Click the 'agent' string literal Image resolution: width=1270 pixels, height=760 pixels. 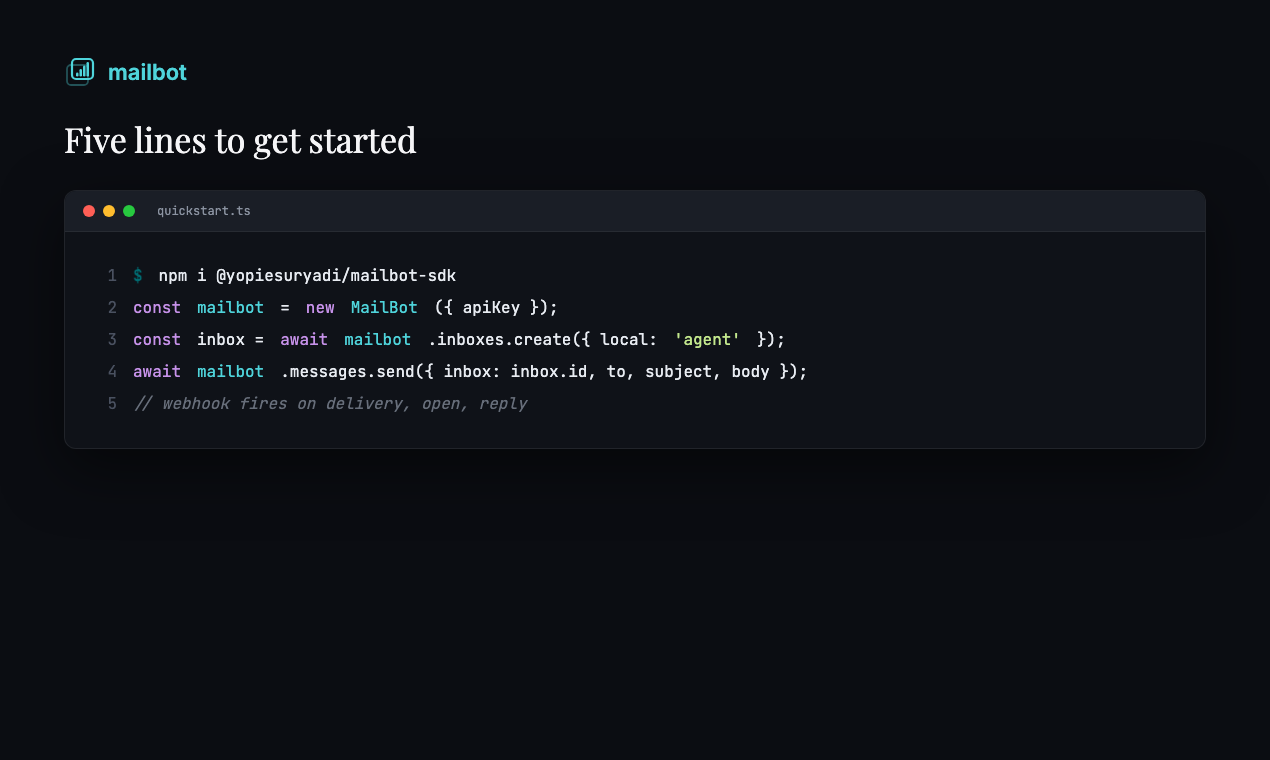point(707,339)
